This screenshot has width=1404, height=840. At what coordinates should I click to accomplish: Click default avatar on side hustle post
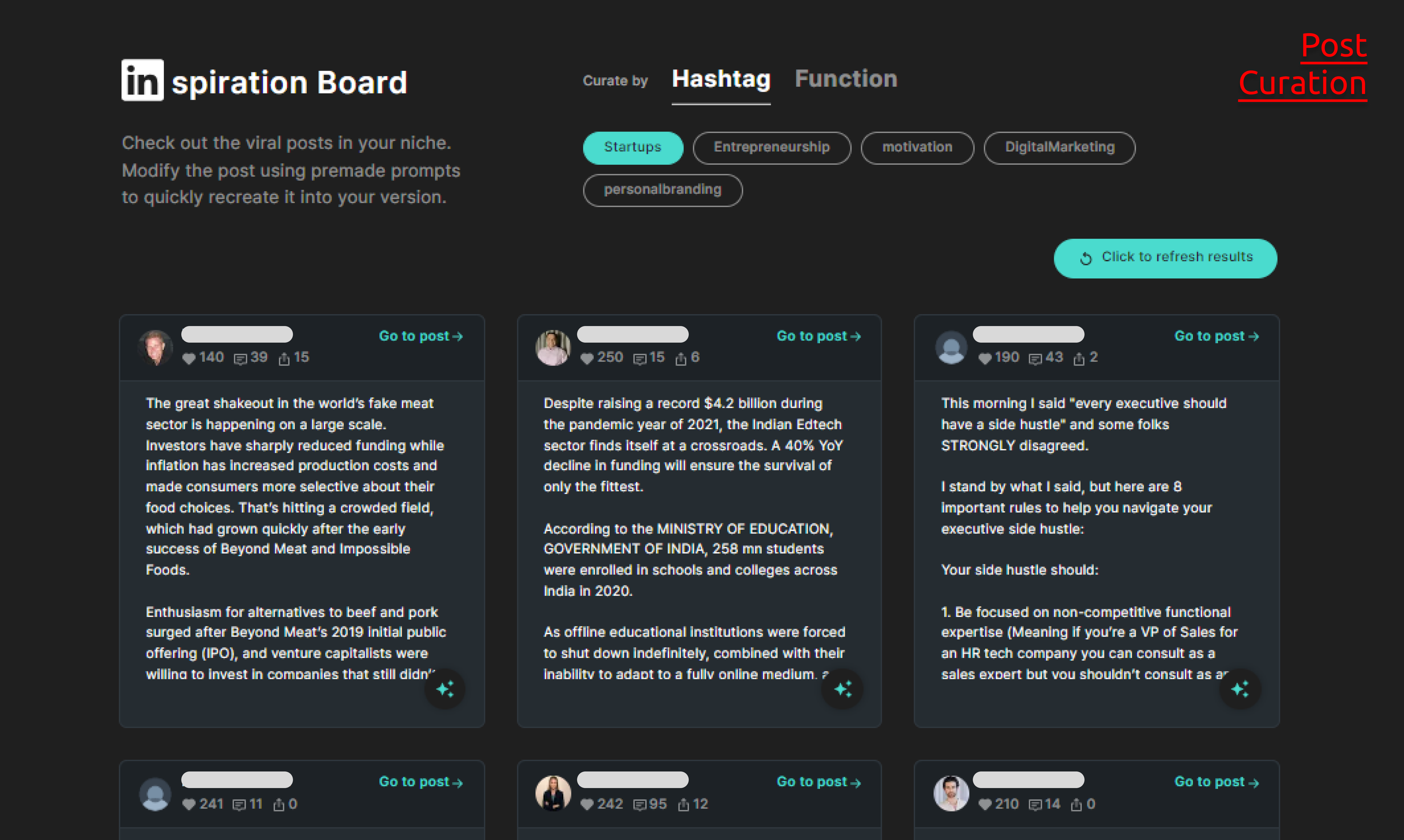[951, 348]
